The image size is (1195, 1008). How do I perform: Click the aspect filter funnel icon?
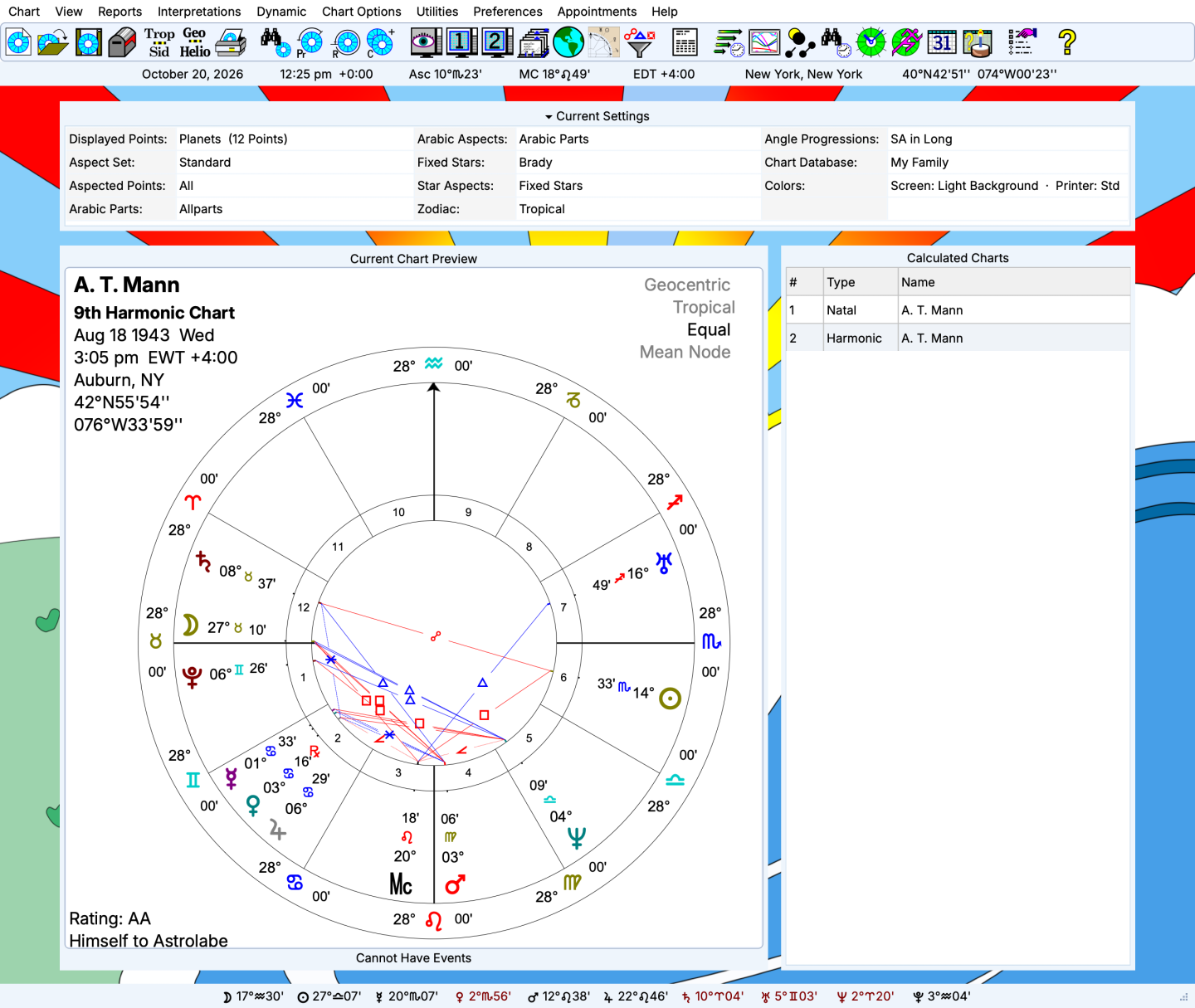coord(639,42)
